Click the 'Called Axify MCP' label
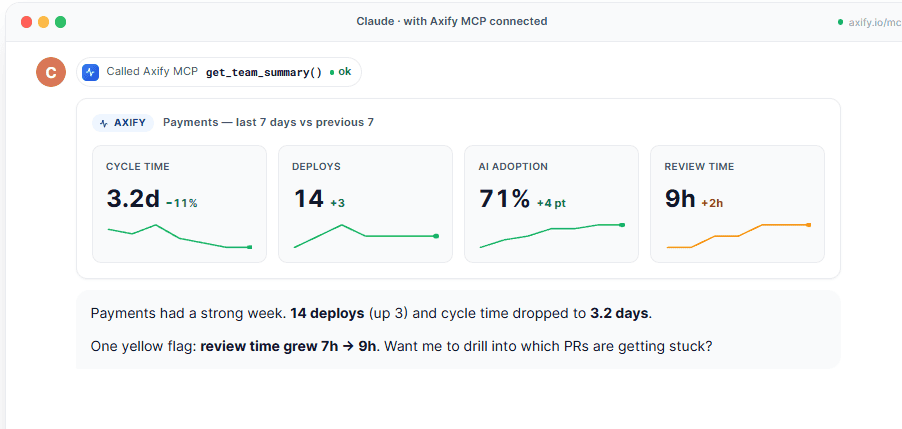This screenshot has width=902, height=429. [152, 72]
